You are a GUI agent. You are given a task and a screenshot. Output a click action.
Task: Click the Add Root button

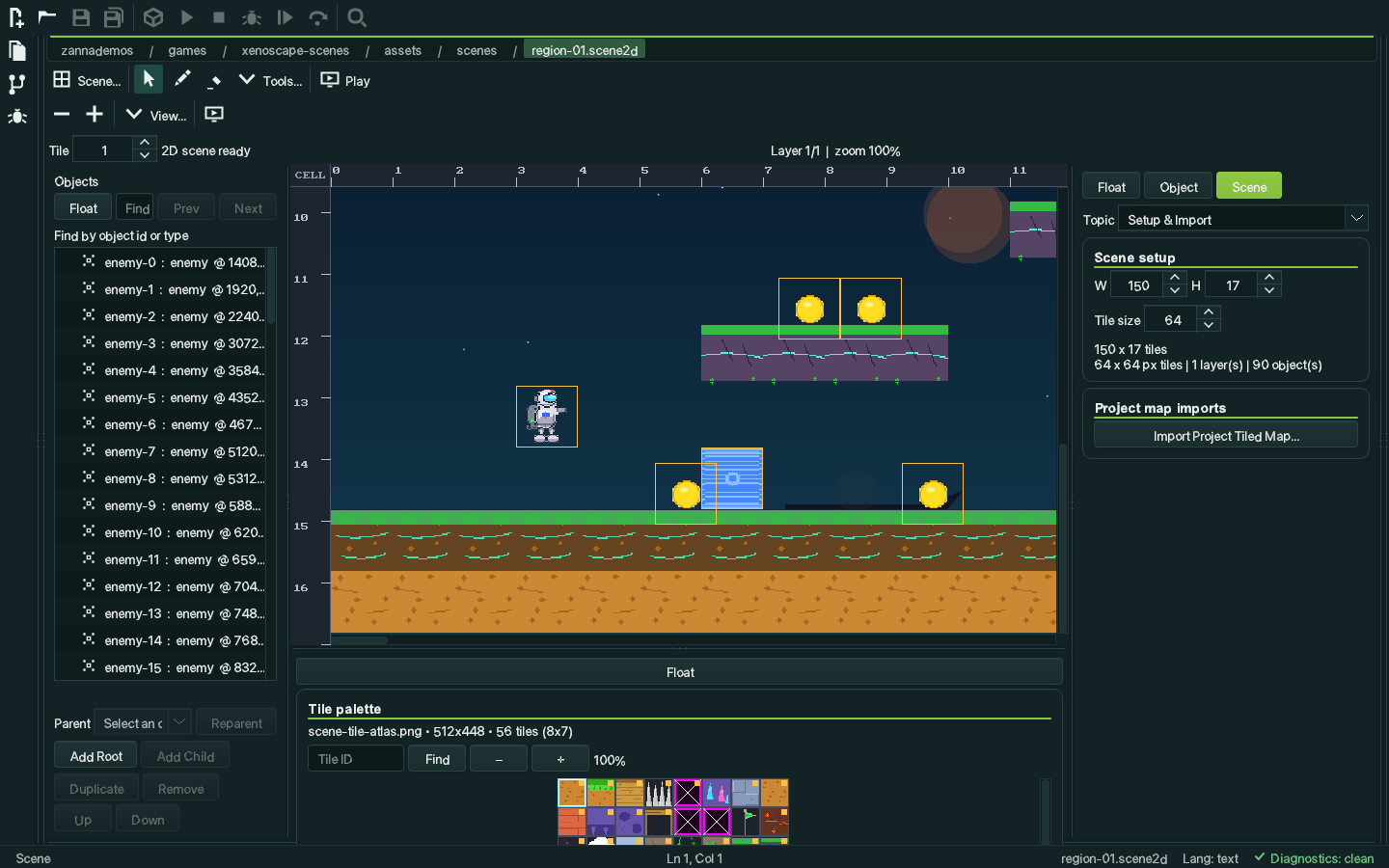click(x=96, y=756)
